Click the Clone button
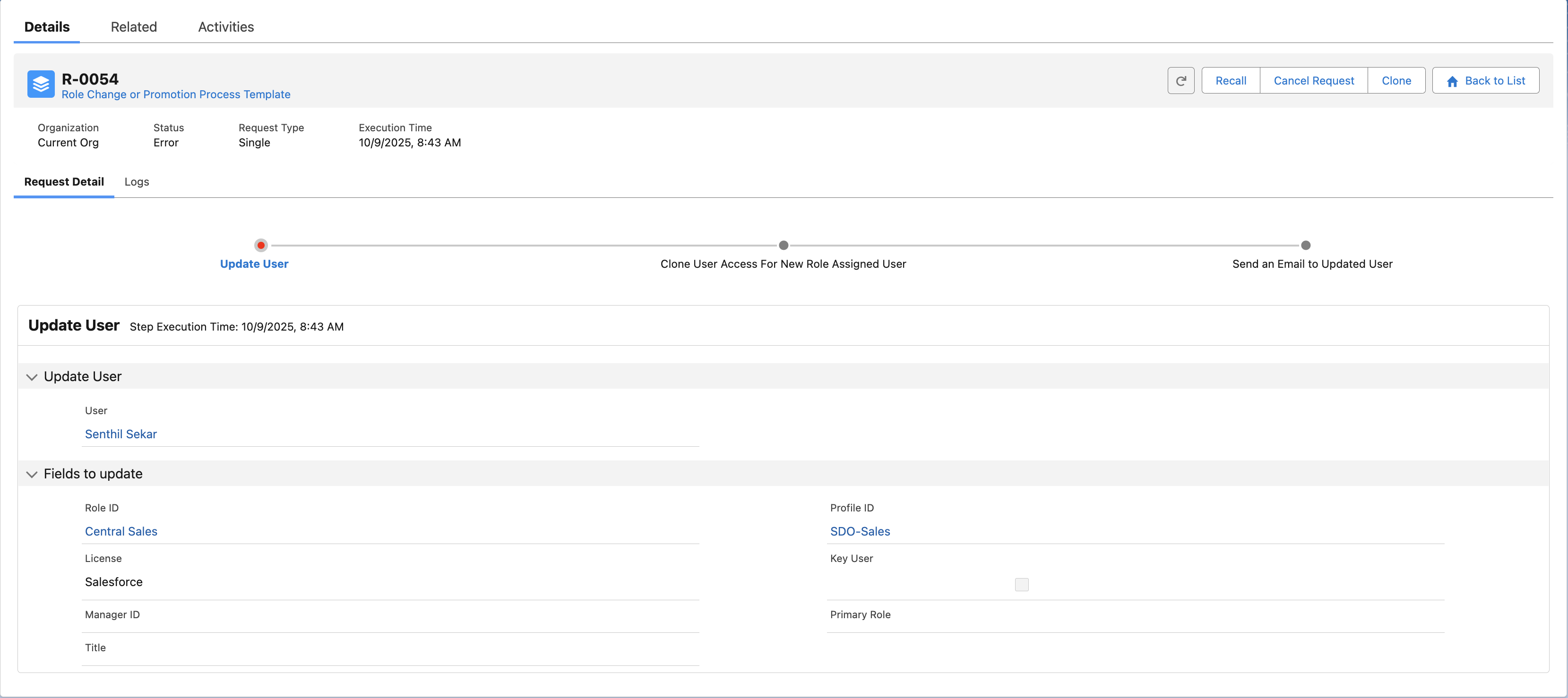This screenshot has width=1568, height=698. point(1396,81)
